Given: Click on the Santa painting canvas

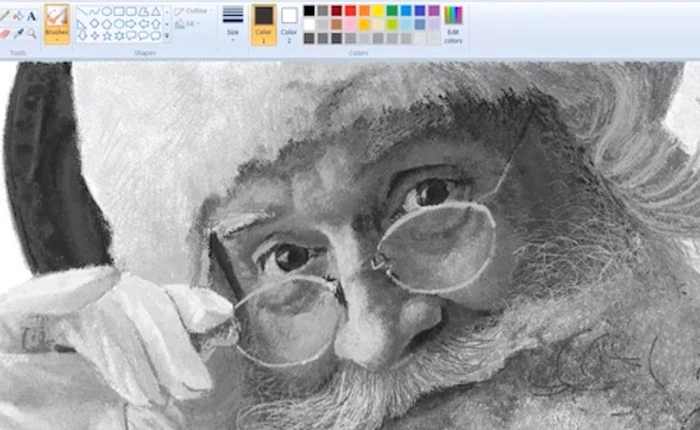Looking at the screenshot, I should point(350,246).
